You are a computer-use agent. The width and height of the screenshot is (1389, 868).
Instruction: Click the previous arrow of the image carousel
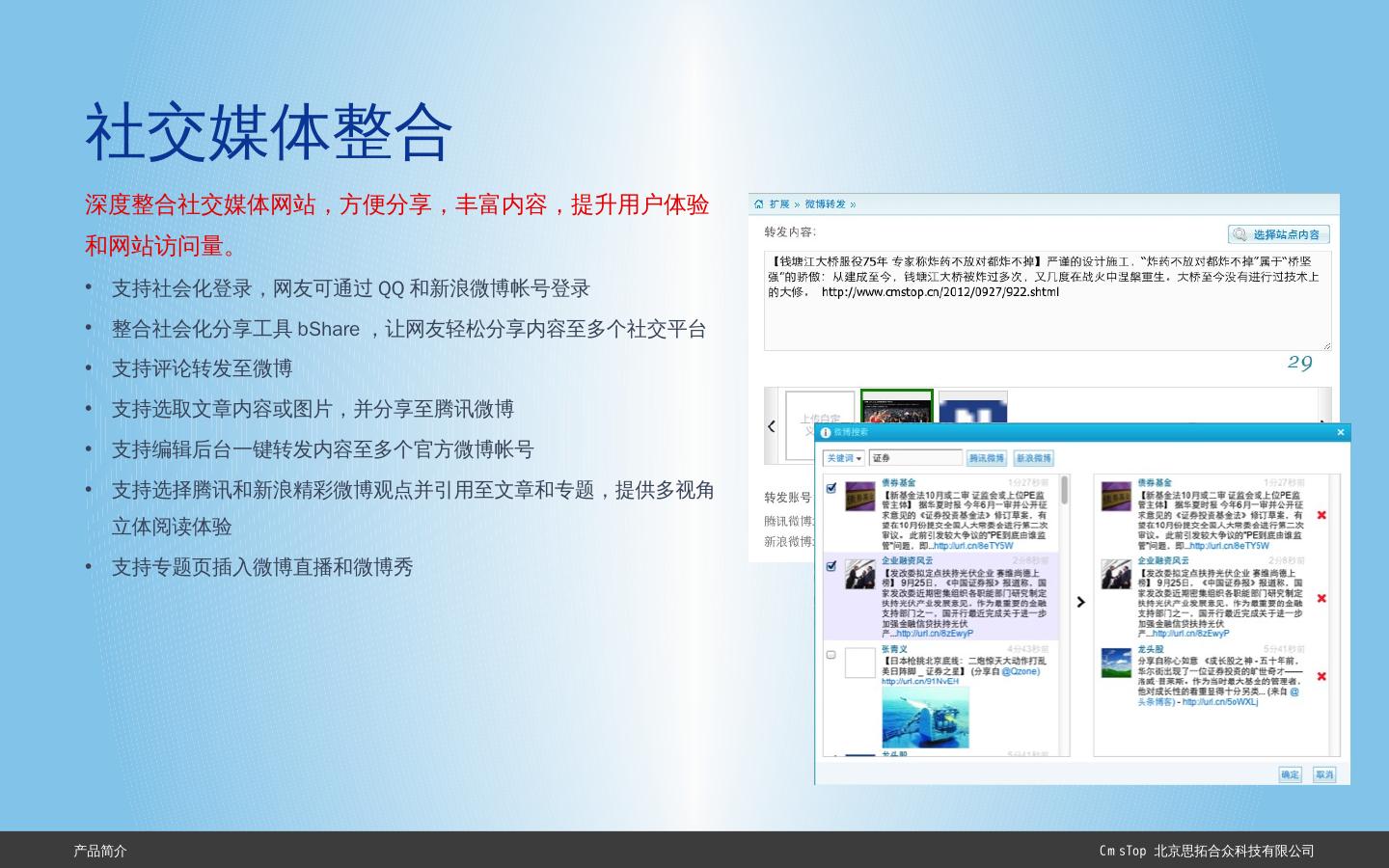pyautogui.click(x=772, y=425)
